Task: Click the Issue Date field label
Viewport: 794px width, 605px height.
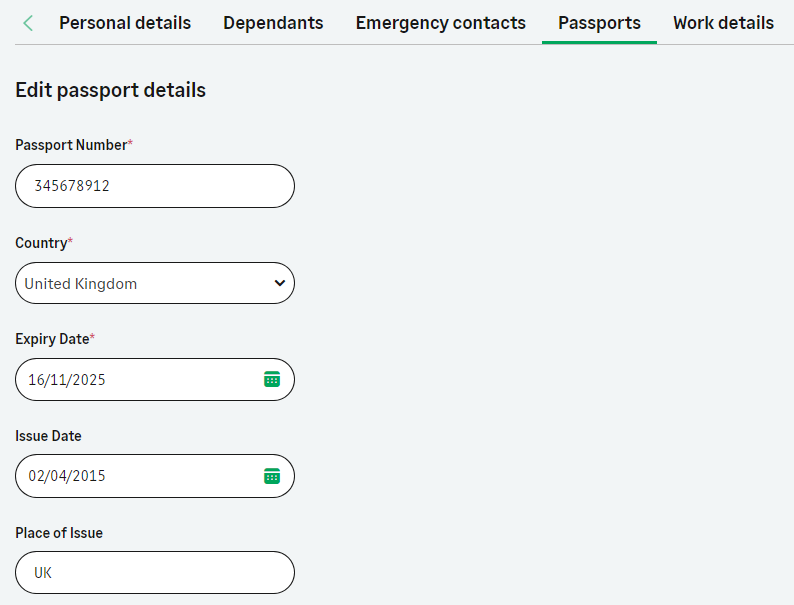Action: (x=48, y=436)
